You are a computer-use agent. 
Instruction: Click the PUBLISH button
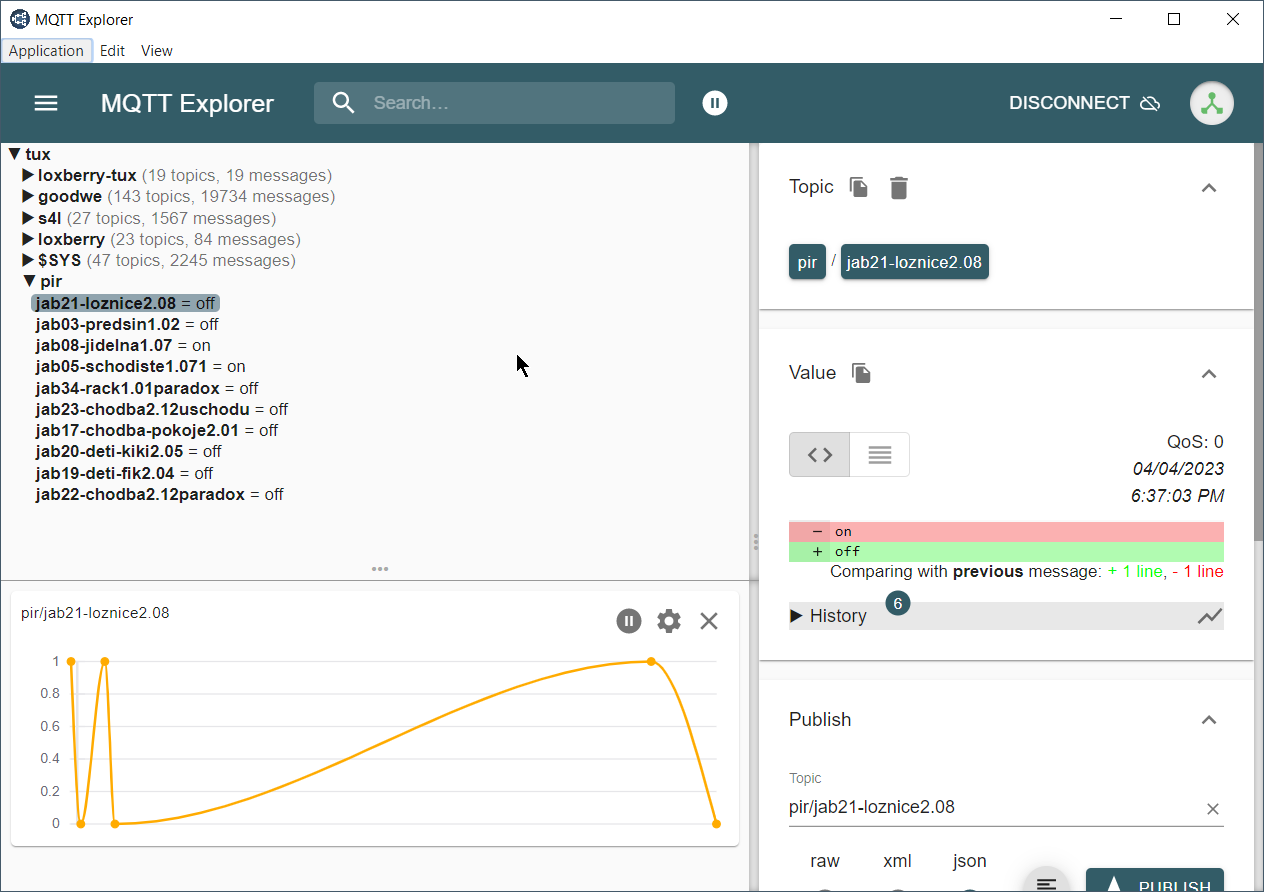(1155, 880)
